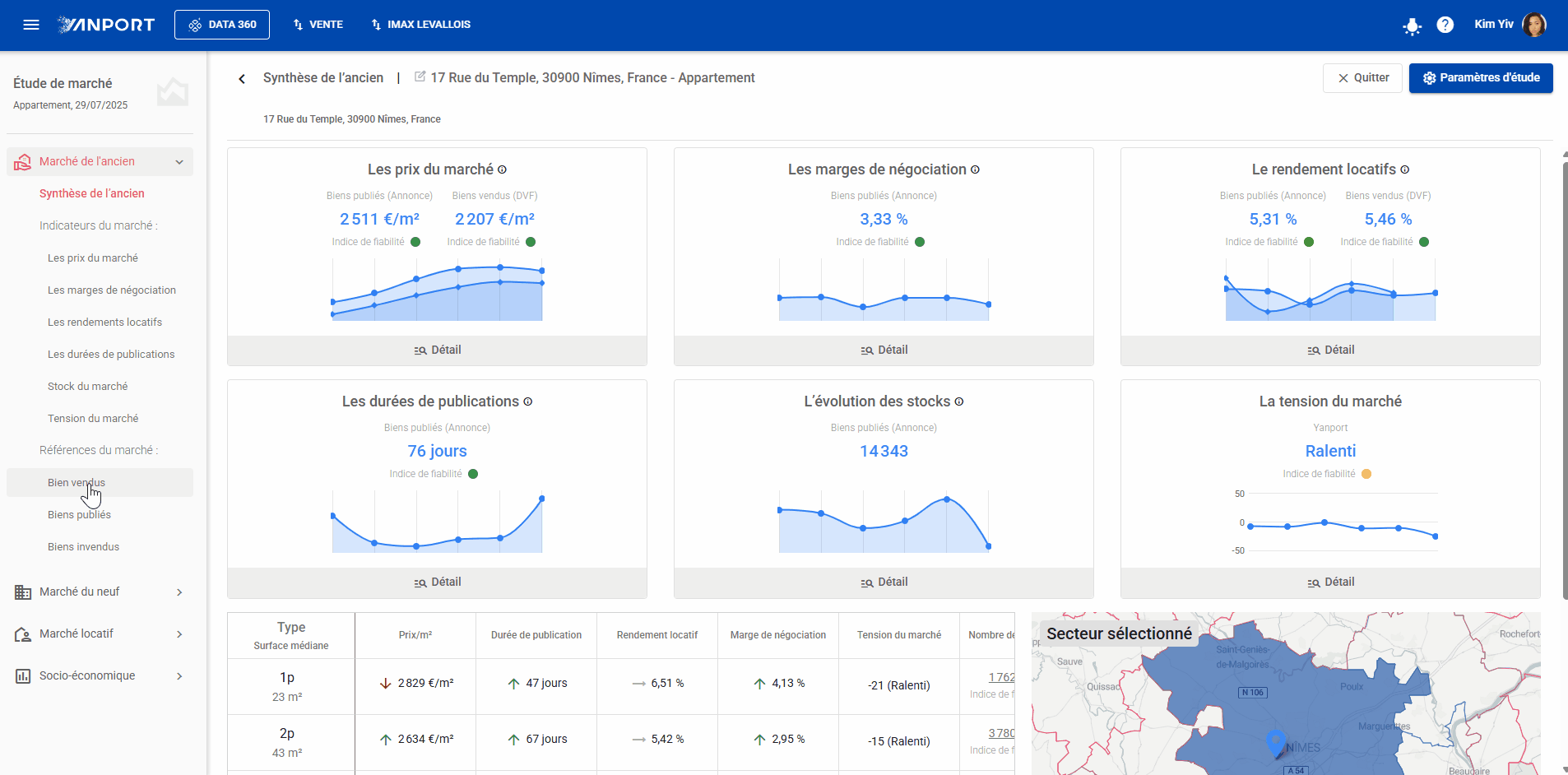Open the hamburger menu icon
Viewport: 1568px width, 775px height.
[31, 25]
